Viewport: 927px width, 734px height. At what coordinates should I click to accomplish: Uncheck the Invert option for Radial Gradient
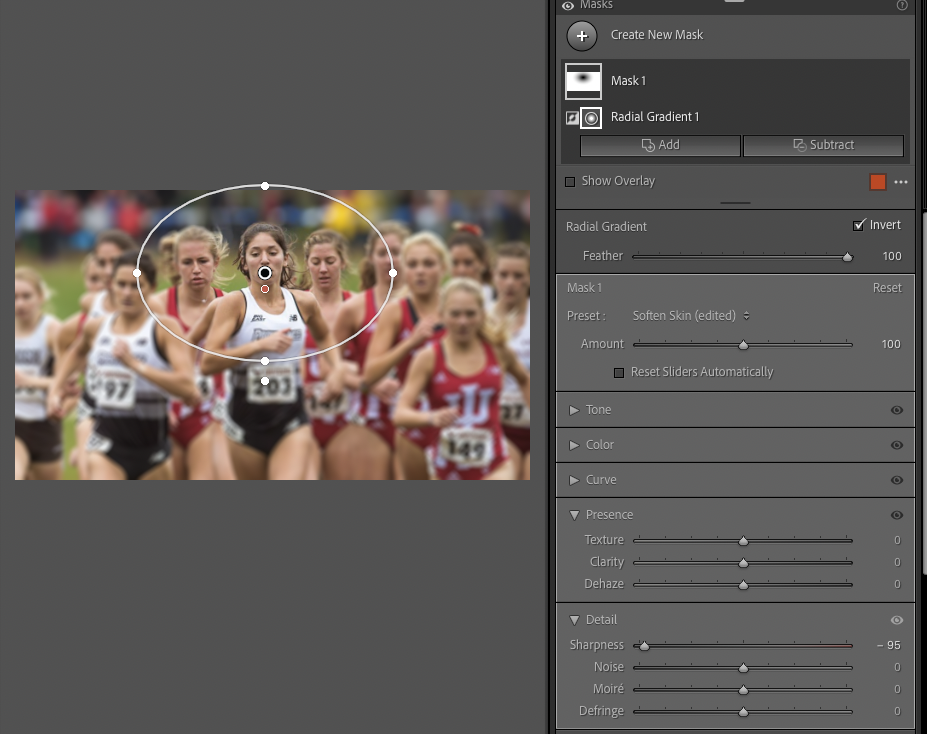pos(858,224)
